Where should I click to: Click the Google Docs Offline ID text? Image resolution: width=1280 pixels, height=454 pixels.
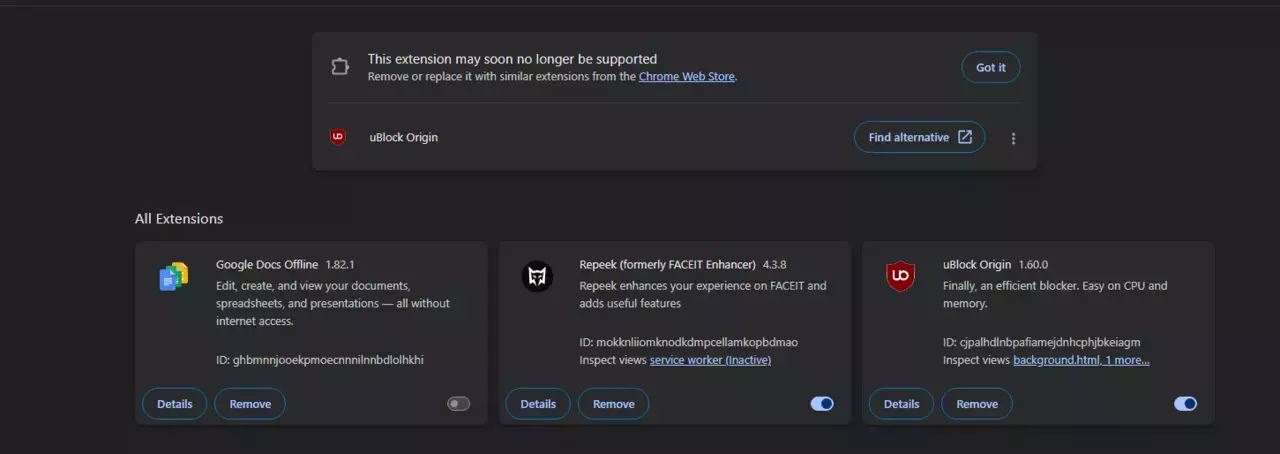pos(320,360)
